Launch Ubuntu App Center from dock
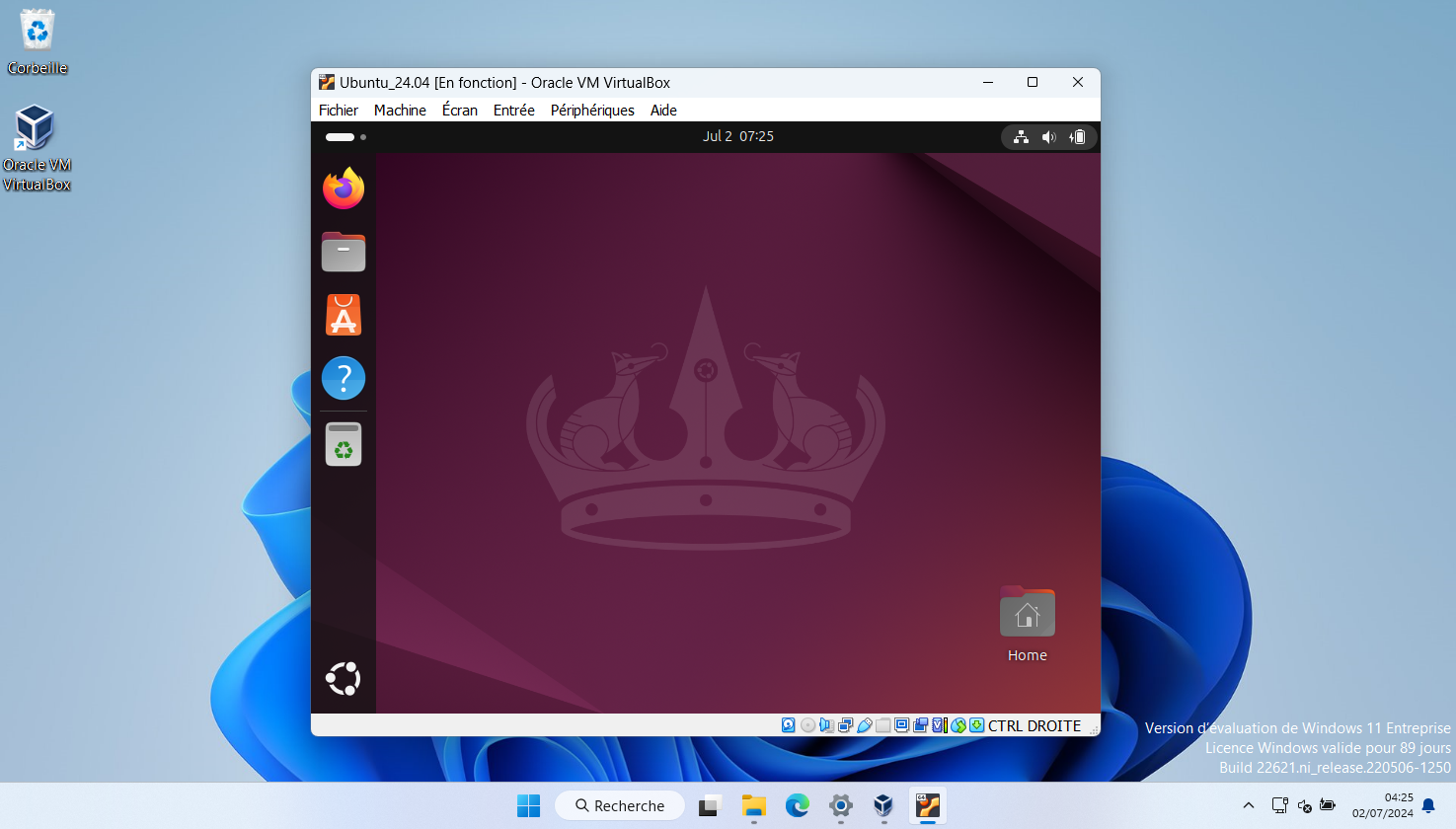 pos(344,315)
